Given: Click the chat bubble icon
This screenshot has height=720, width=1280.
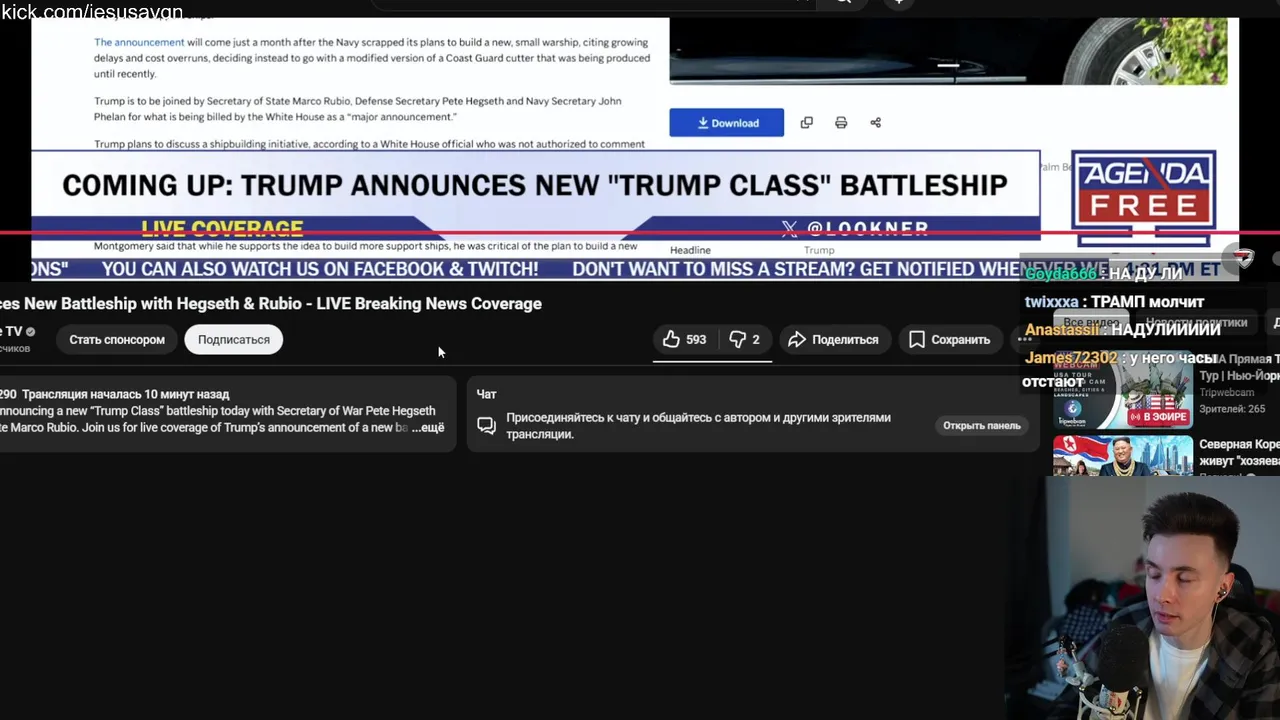Looking at the screenshot, I should [x=486, y=426].
